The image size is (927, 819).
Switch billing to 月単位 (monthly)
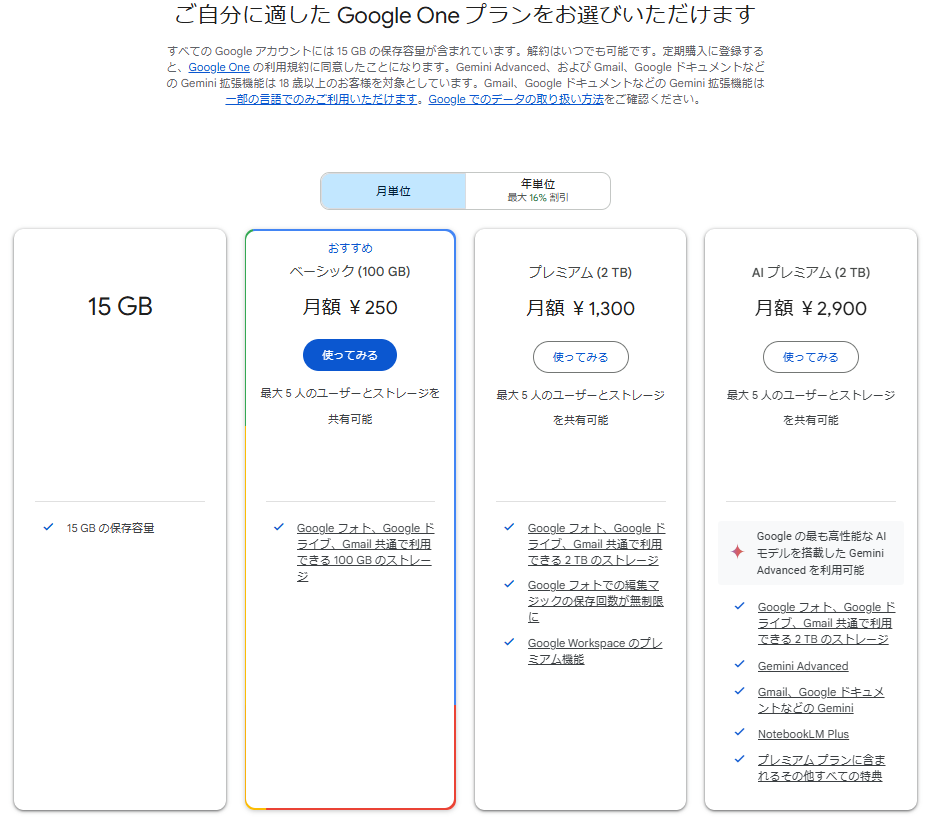[x=393, y=191]
